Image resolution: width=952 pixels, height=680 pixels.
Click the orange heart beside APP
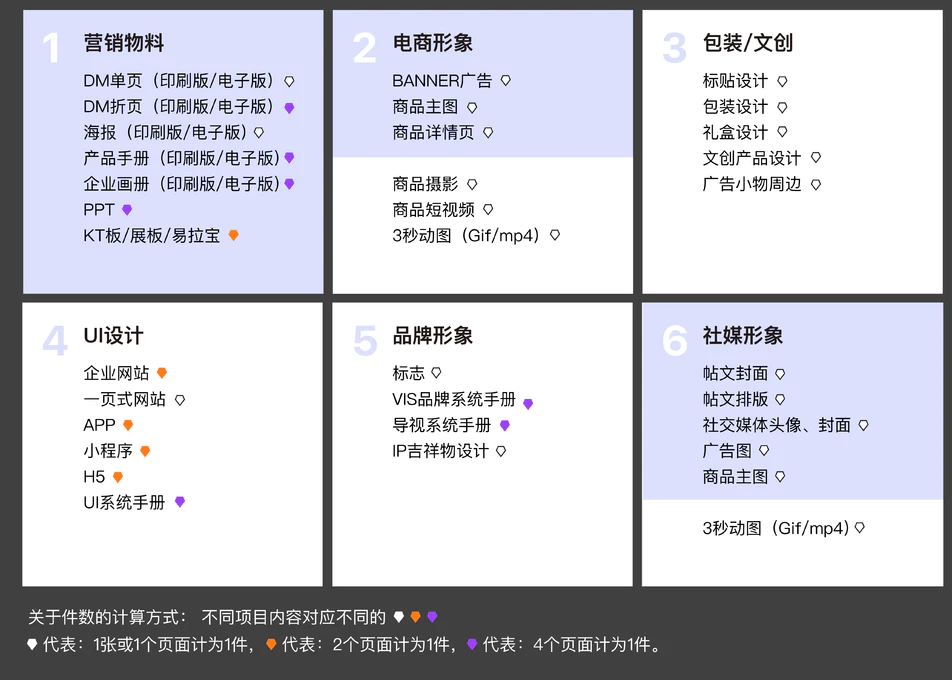(x=127, y=424)
